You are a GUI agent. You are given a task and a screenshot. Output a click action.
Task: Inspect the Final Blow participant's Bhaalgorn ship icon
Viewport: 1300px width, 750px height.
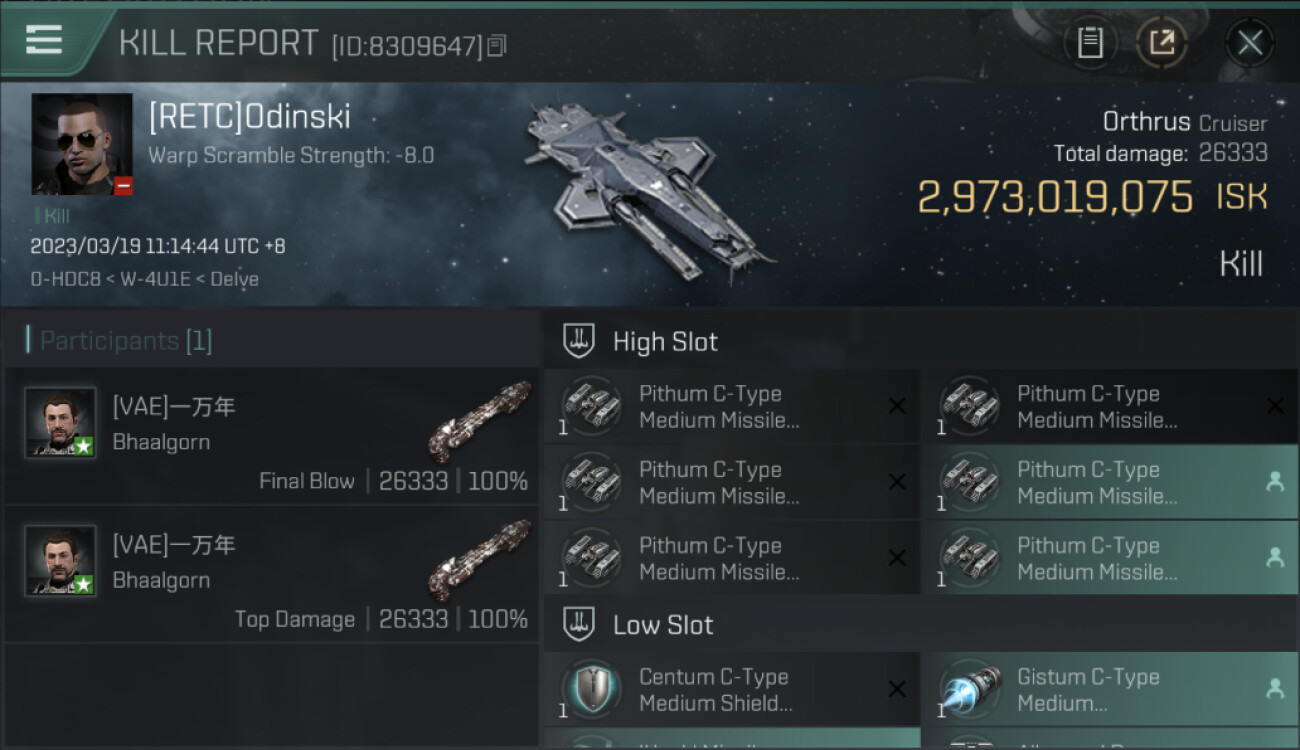(480, 420)
